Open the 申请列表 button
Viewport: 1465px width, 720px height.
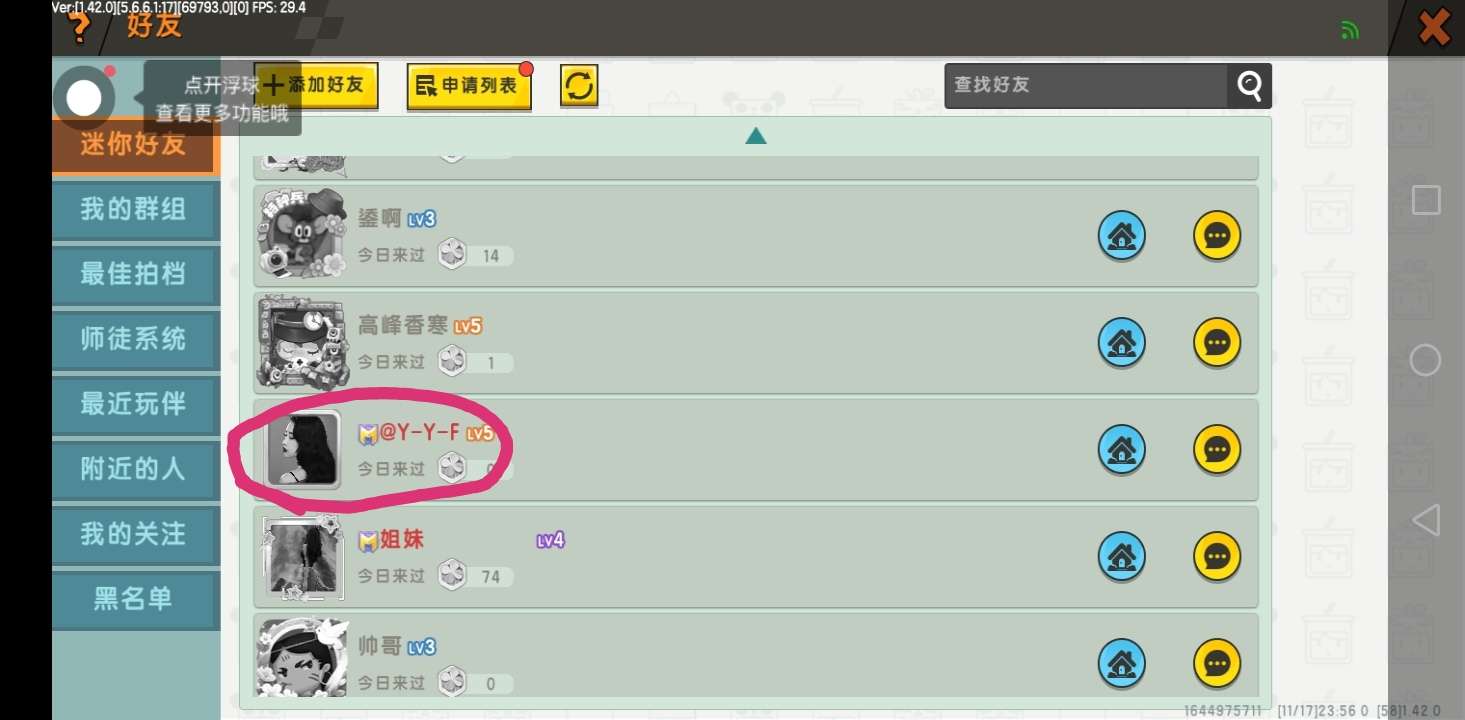click(x=468, y=87)
